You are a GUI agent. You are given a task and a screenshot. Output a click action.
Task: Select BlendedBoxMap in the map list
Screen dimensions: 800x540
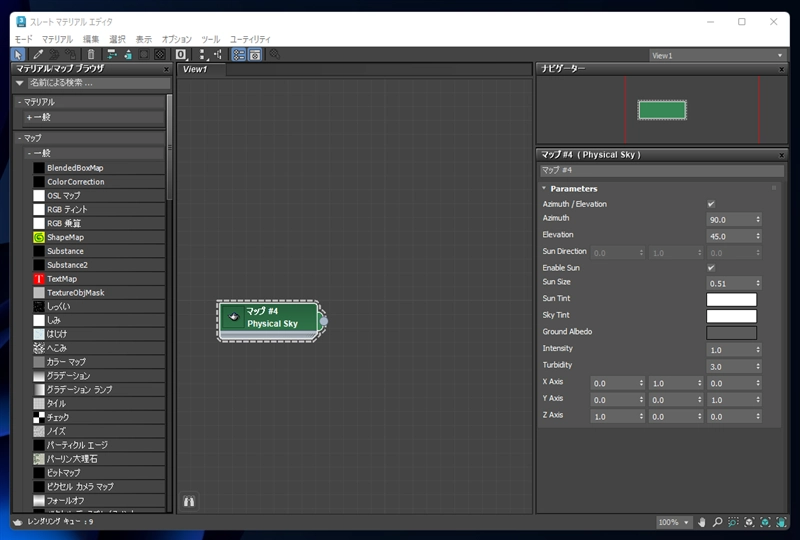pos(98,168)
